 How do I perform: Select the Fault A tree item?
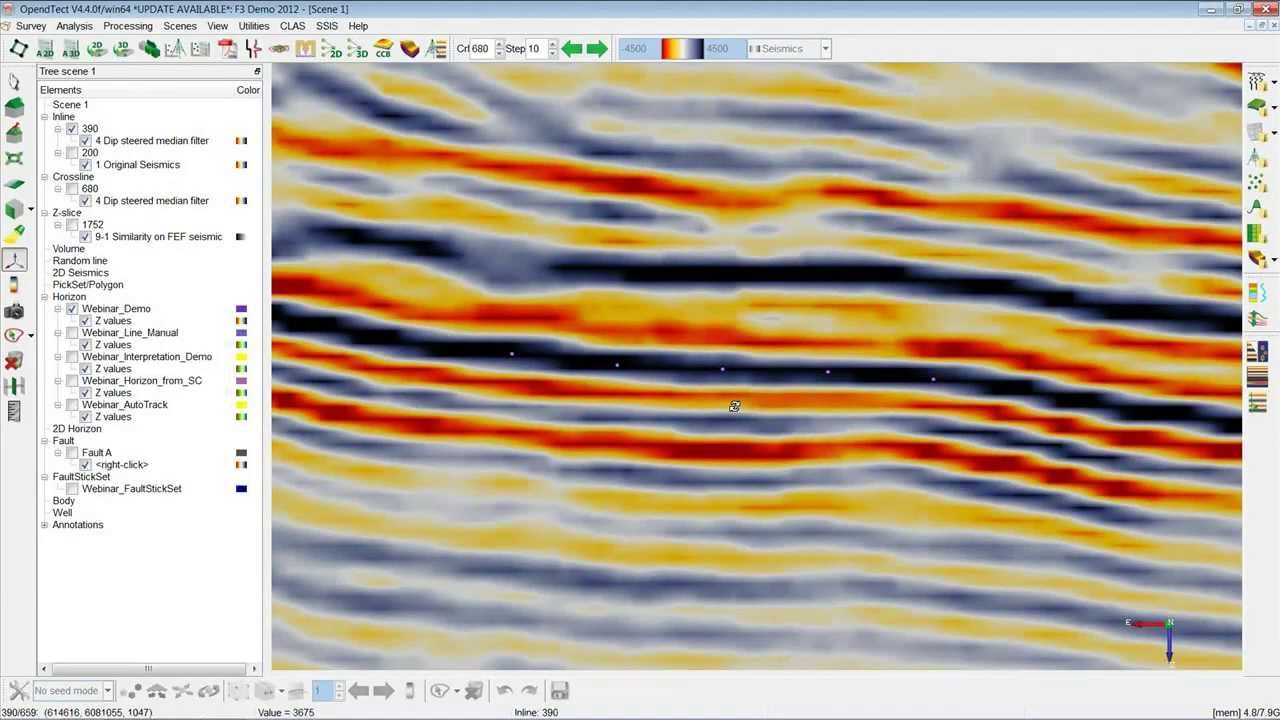pos(97,453)
